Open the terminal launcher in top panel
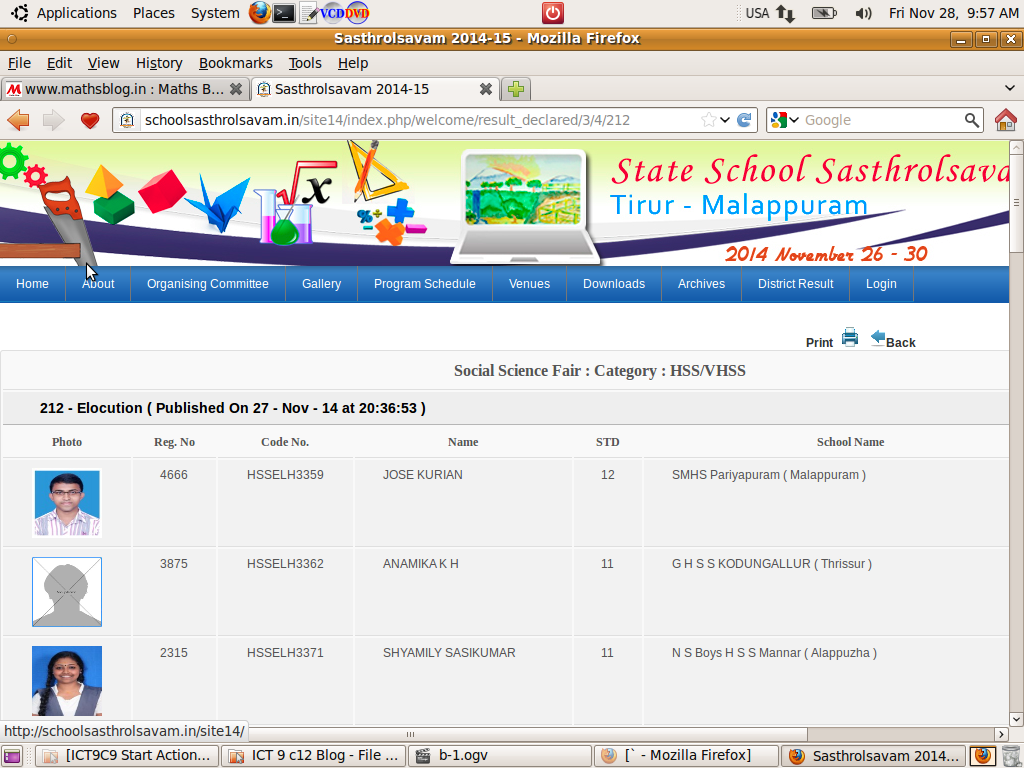 coord(283,12)
